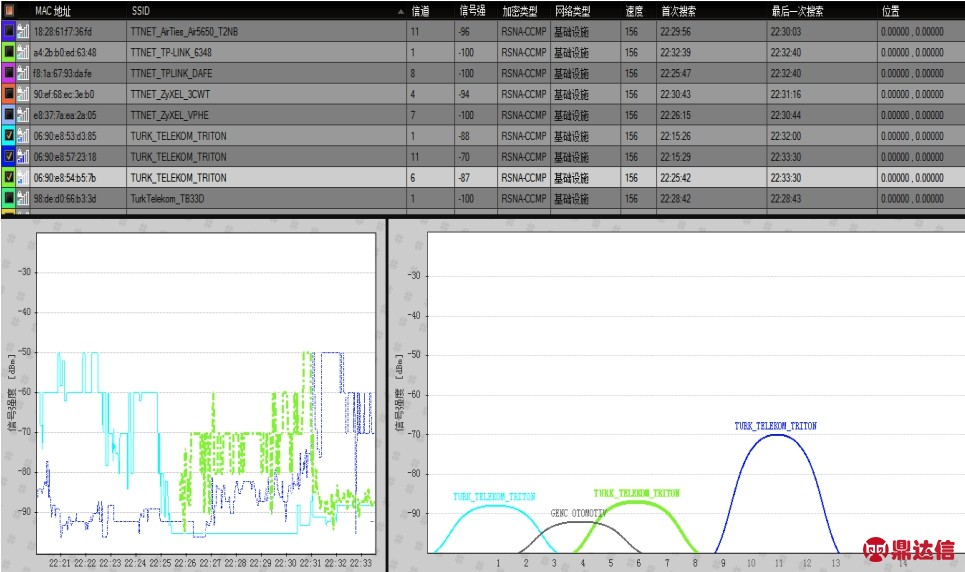
Task: Toggle checkbox for TurkTelekom_TB33D network
Action: (x=9, y=198)
